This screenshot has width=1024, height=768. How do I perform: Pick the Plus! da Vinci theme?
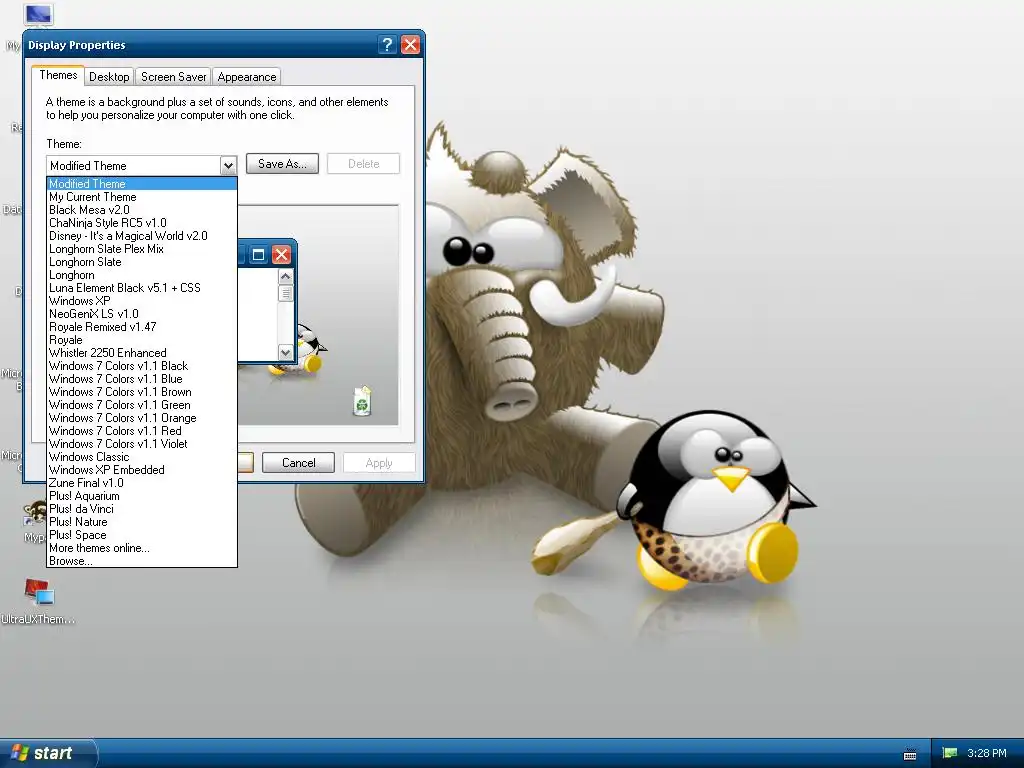pyautogui.click(x=142, y=509)
